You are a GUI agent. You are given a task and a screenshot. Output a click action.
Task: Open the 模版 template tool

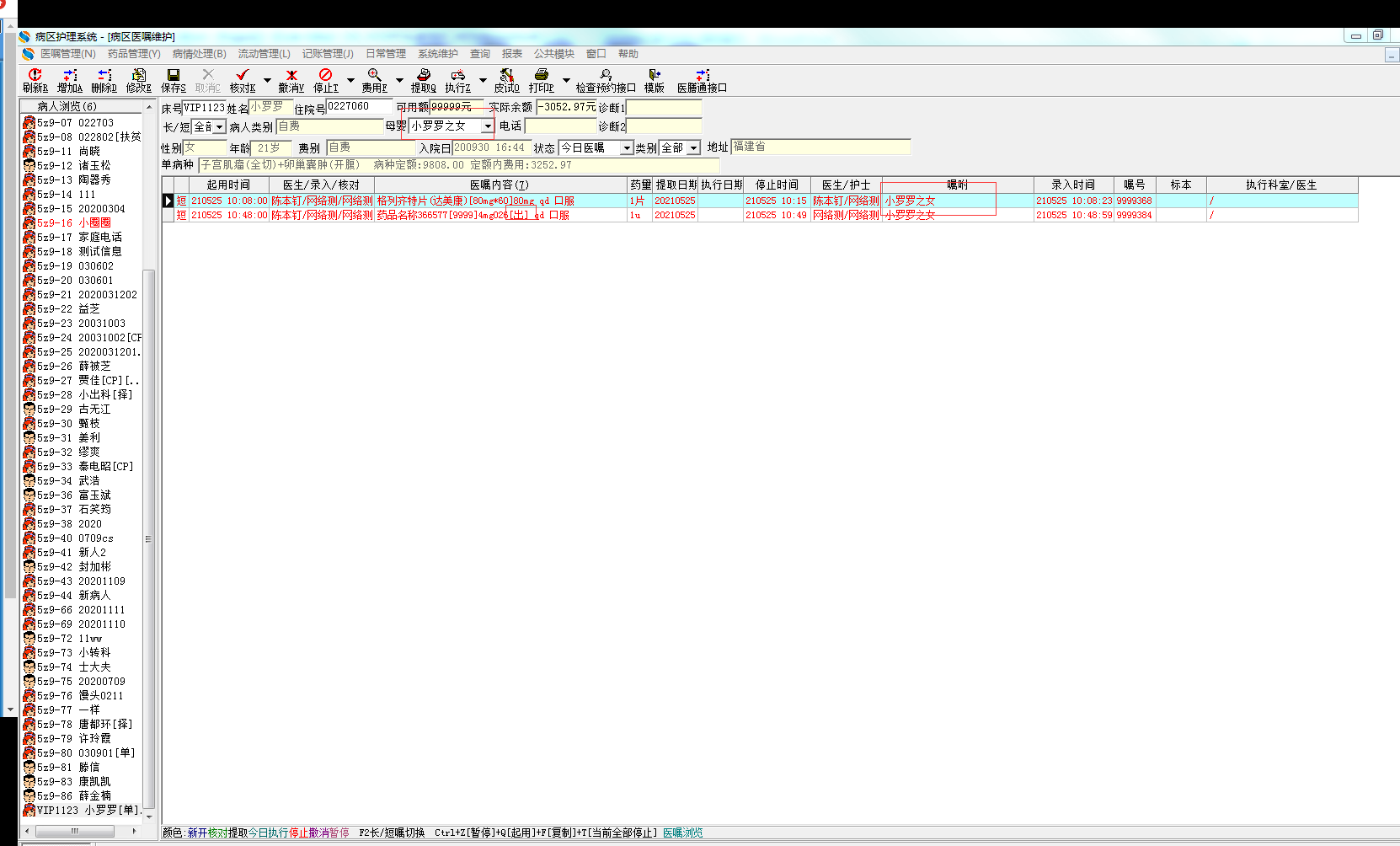click(x=655, y=80)
